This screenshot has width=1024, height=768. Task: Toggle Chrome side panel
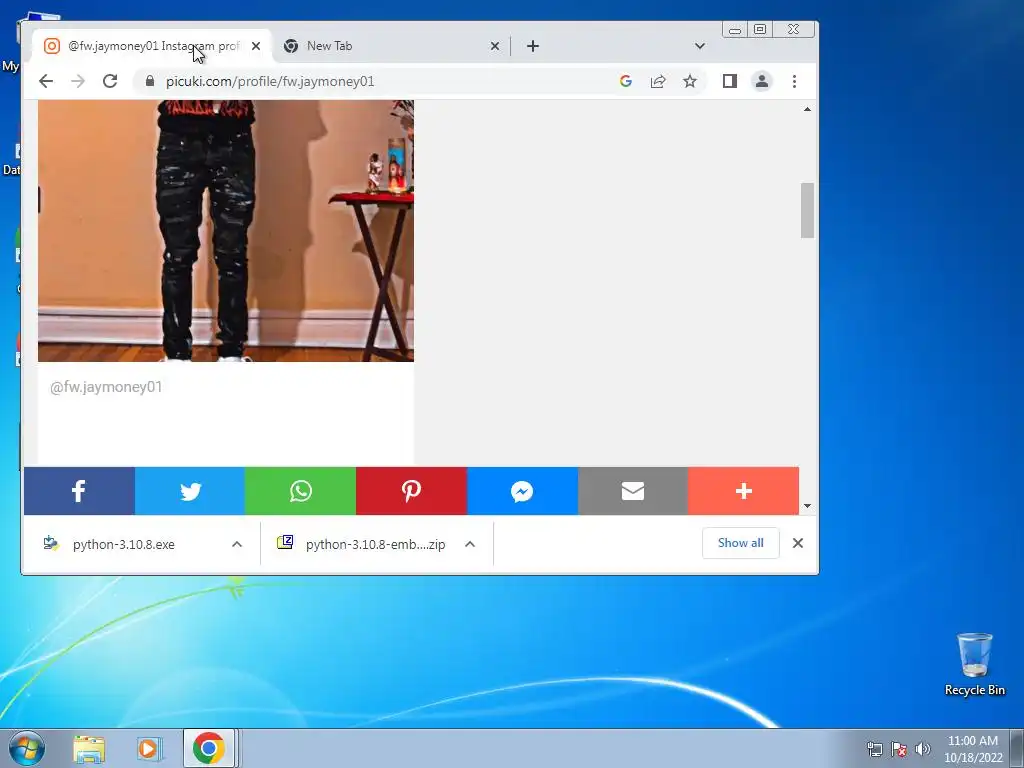(729, 81)
